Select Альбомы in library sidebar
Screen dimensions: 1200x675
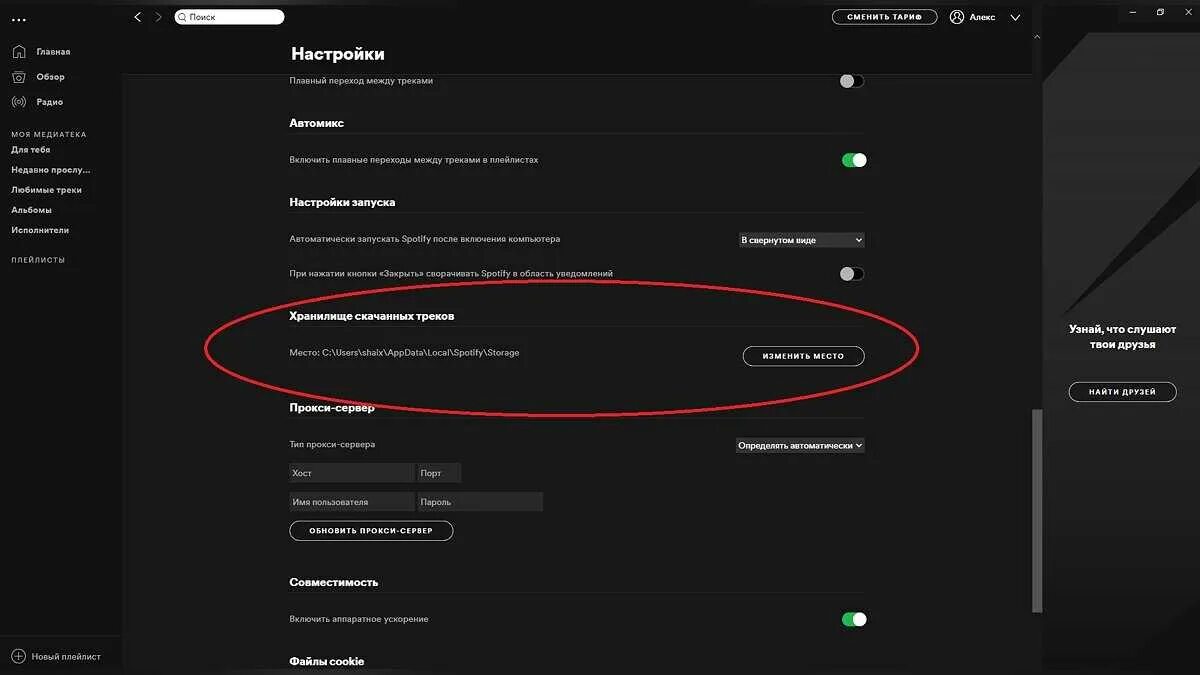(32, 210)
